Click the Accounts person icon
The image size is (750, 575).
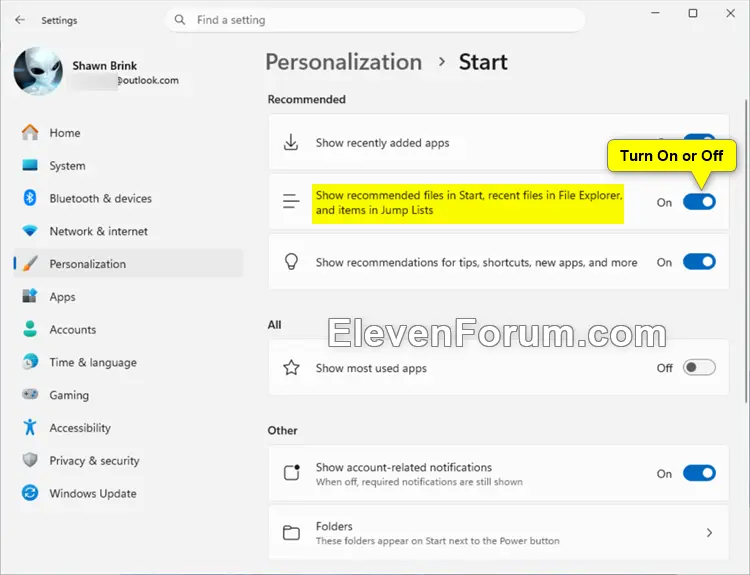[30, 329]
